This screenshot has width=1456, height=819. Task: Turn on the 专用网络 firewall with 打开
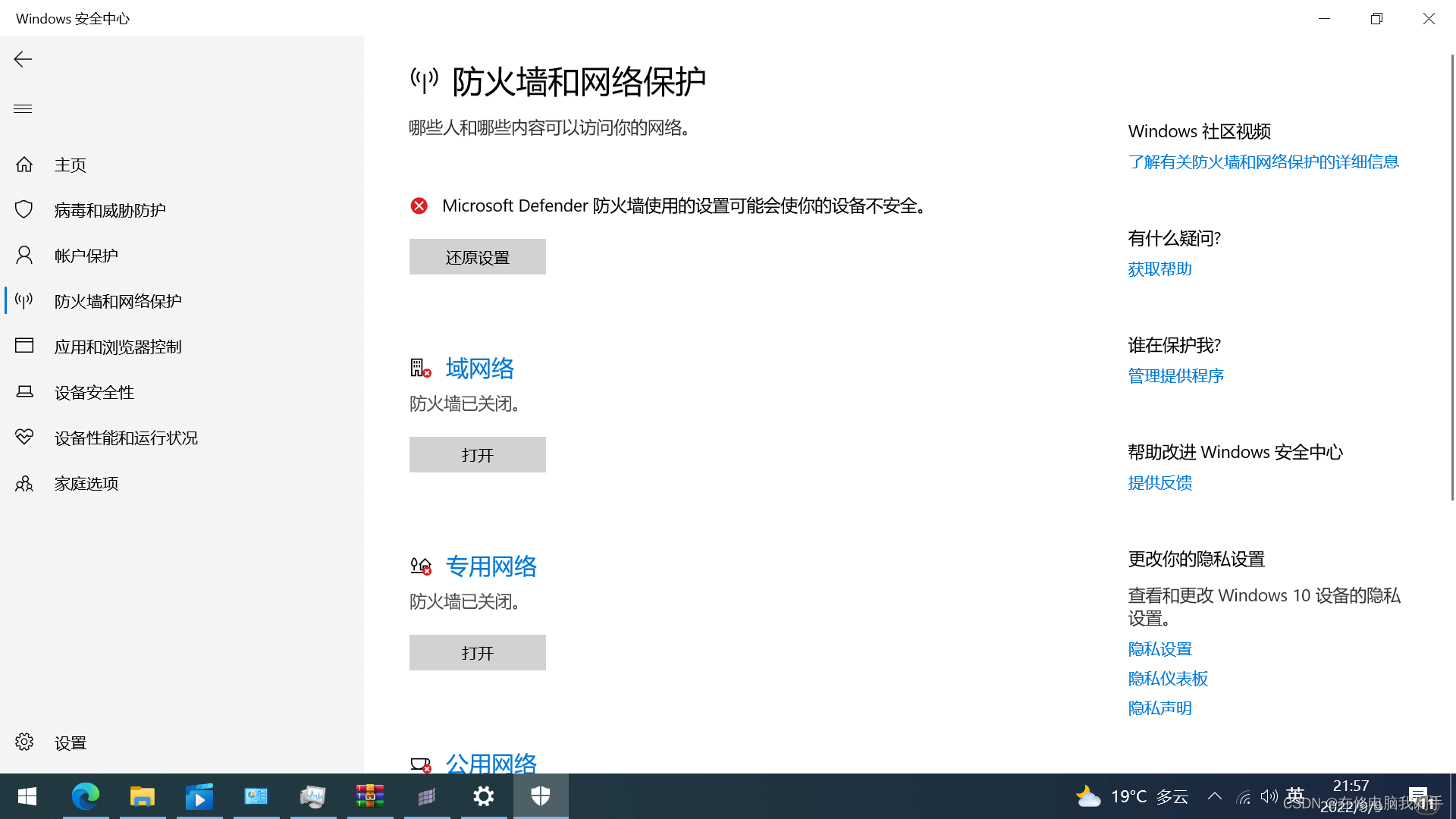[477, 652]
